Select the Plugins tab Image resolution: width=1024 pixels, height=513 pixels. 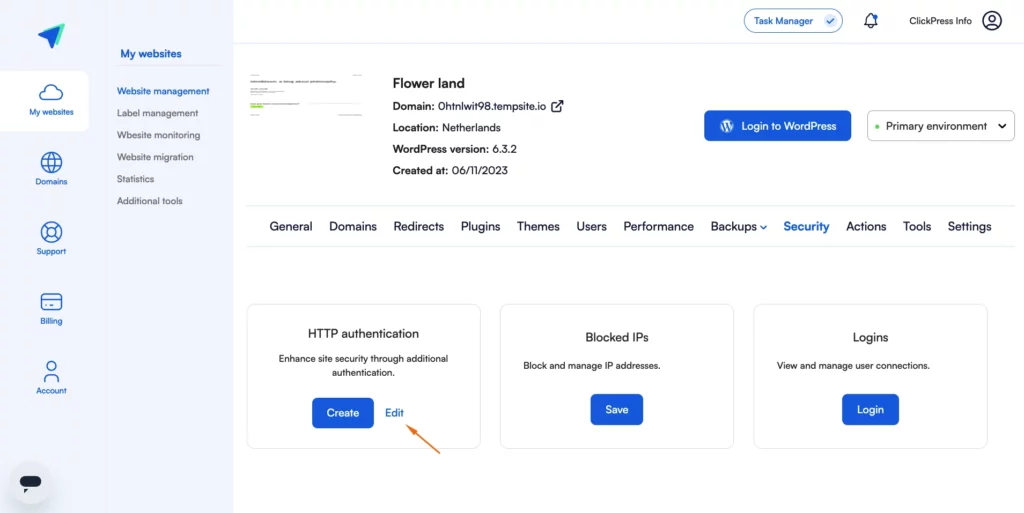(481, 226)
